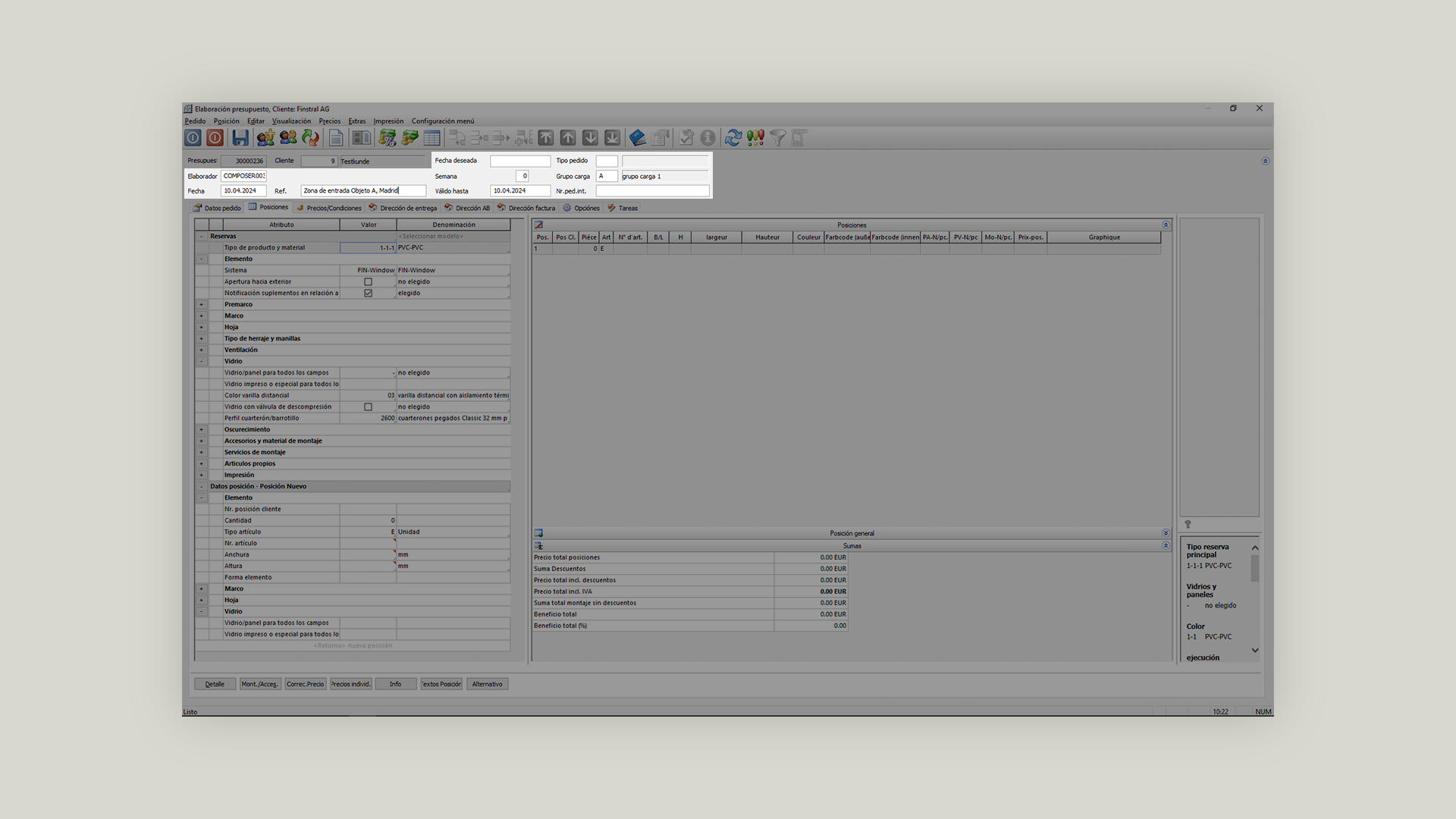Collapse the Posiciones panel chevron
The height and width of the screenshot is (819, 1456).
pyautogui.click(x=1166, y=225)
